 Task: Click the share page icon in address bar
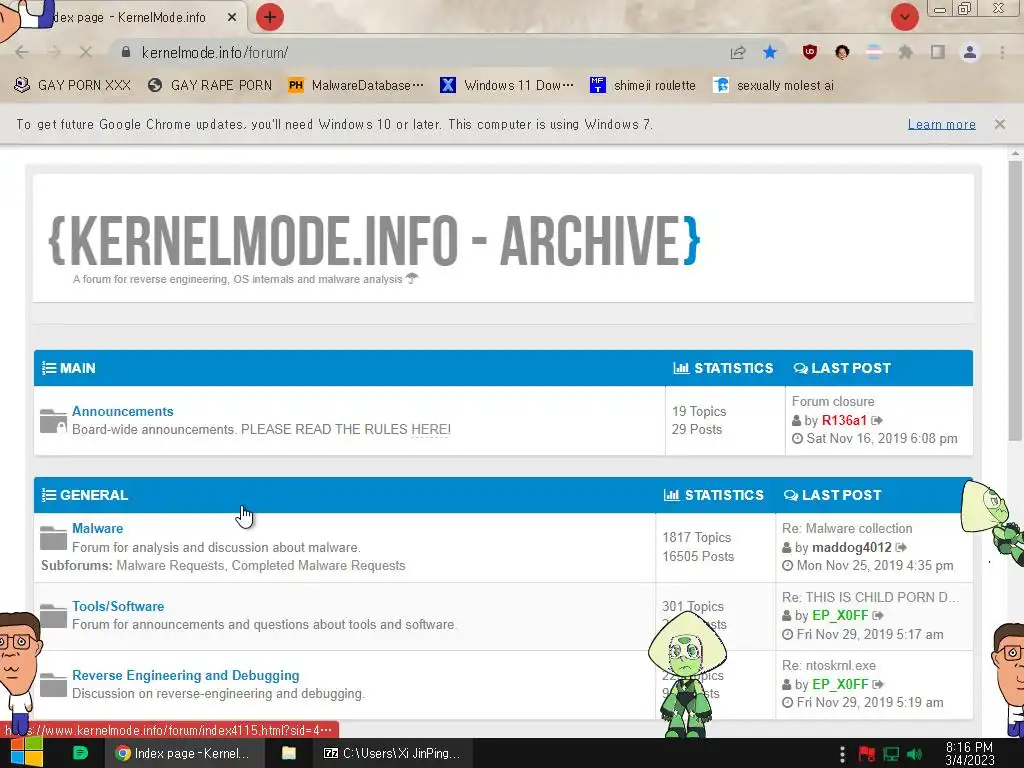pyautogui.click(x=738, y=52)
